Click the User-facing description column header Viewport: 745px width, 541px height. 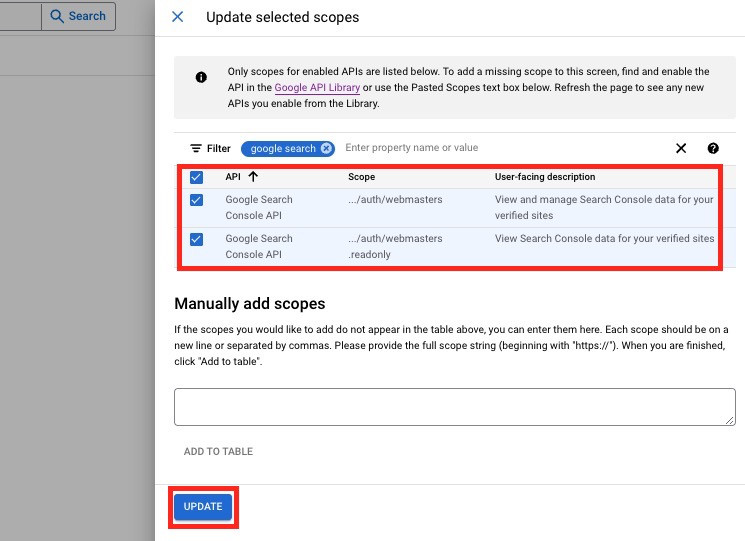[544, 177]
